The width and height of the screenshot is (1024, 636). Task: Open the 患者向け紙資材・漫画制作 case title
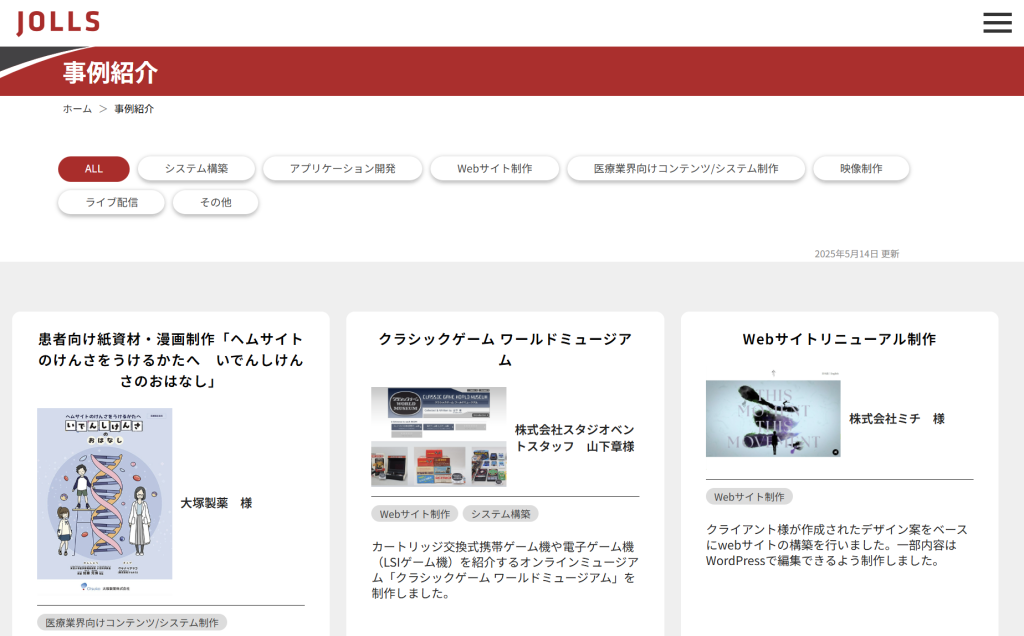click(170, 360)
